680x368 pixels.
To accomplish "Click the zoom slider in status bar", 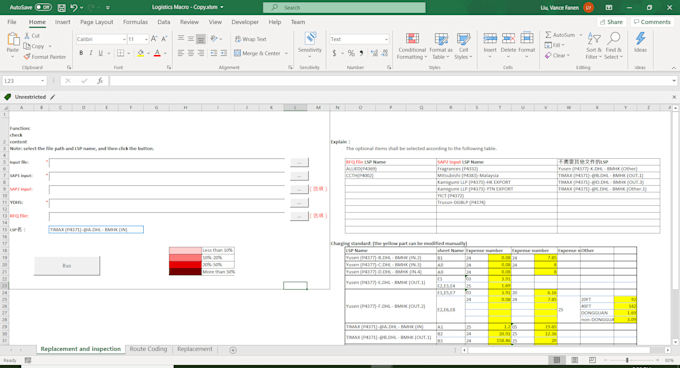I will (x=627, y=360).
